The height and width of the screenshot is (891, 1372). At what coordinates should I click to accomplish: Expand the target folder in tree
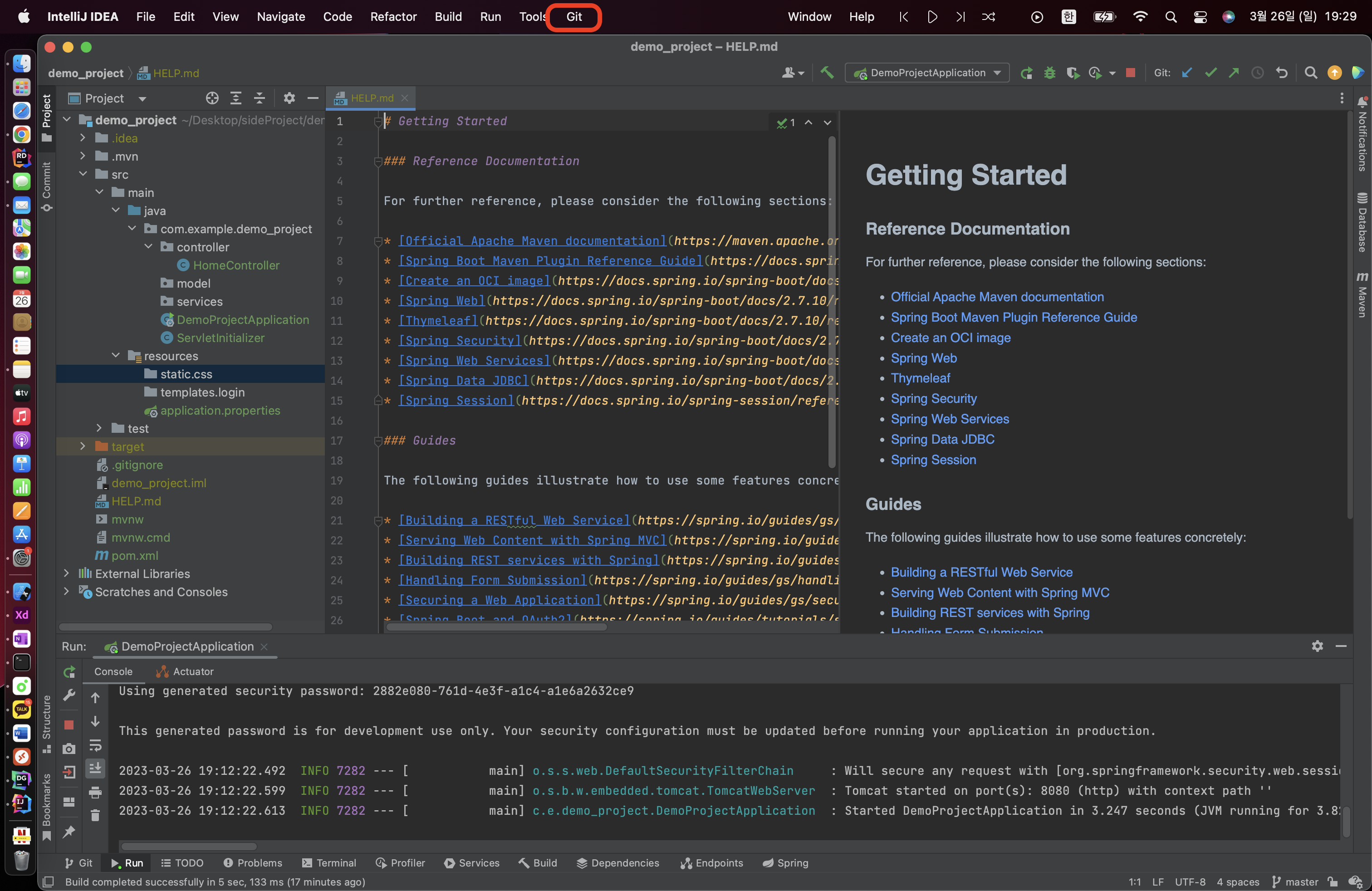point(83,447)
